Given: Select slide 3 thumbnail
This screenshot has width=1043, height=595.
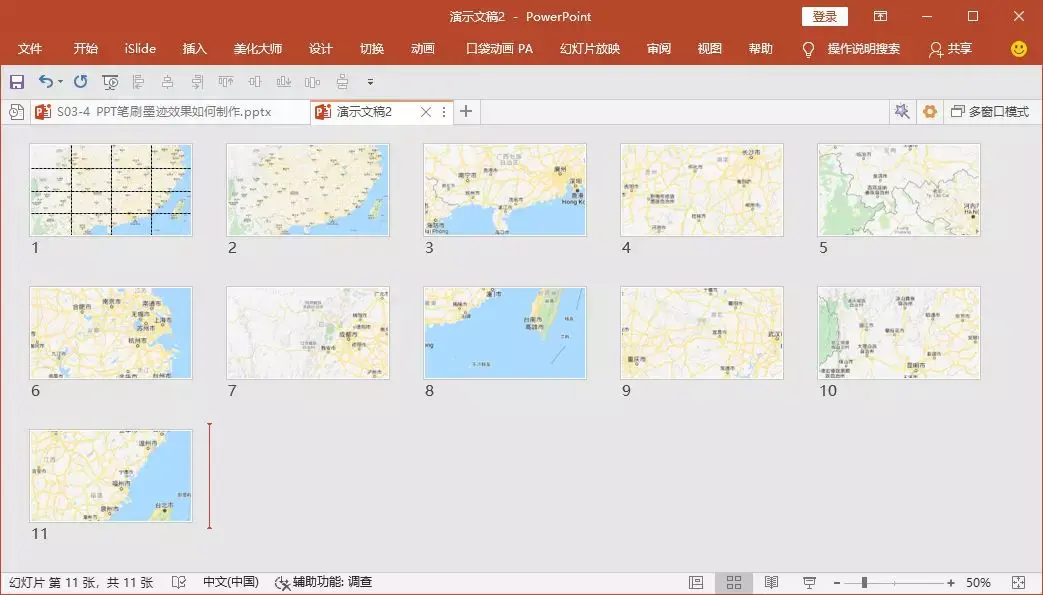Looking at the screenshot, I should click(x=505, y=190).
